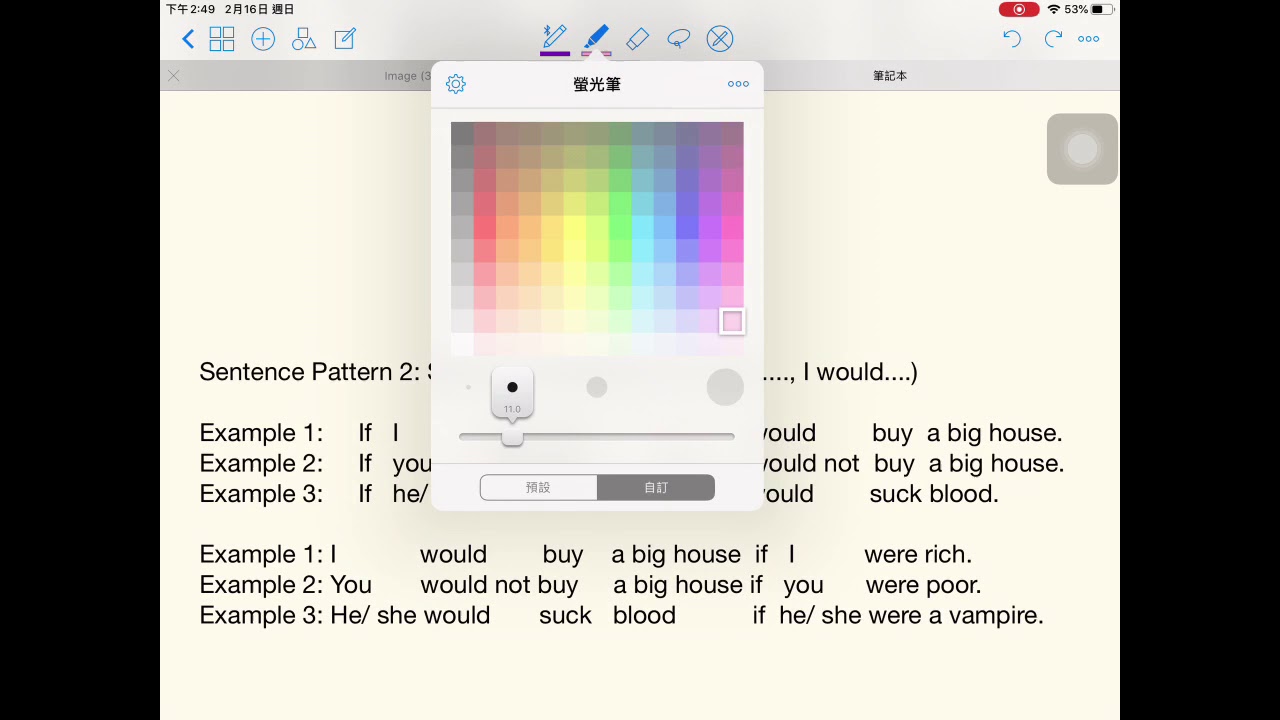Open the shapes tool
The width and height of the screenshot is (1280, 720).
pos(304,39)
